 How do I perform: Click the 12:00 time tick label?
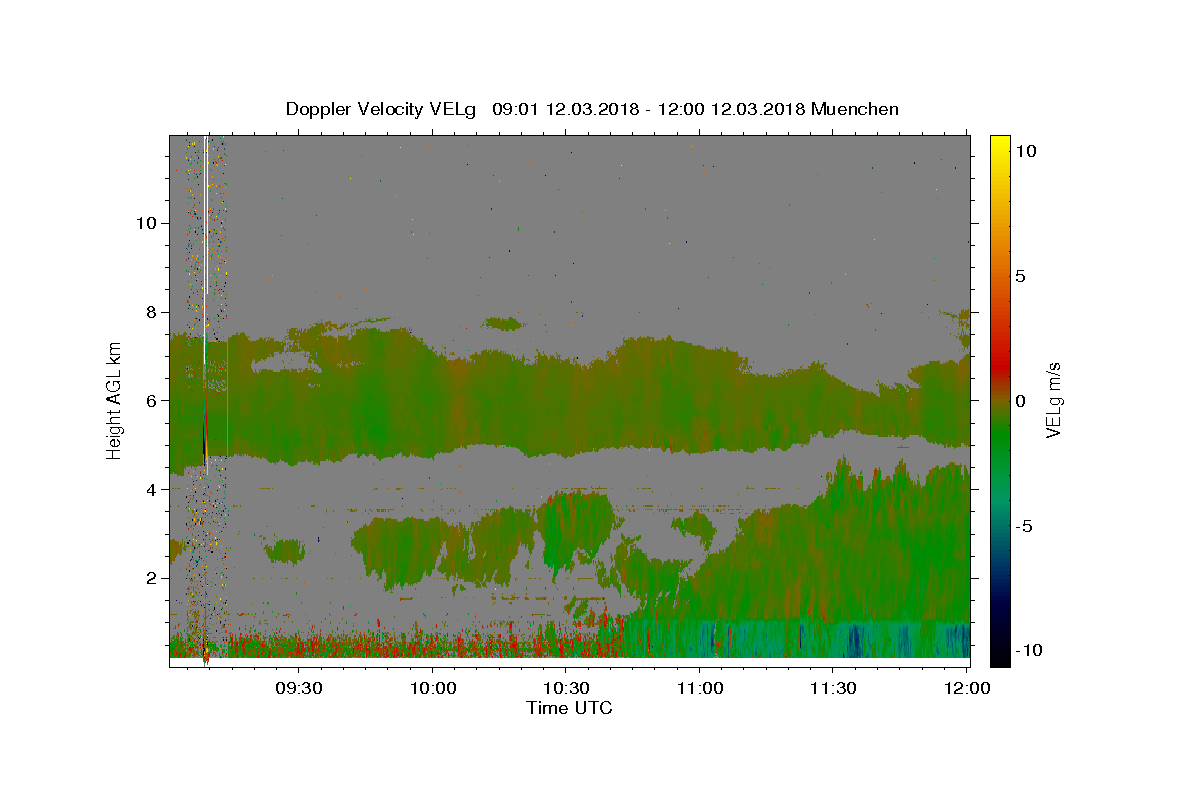pos(967,689)
